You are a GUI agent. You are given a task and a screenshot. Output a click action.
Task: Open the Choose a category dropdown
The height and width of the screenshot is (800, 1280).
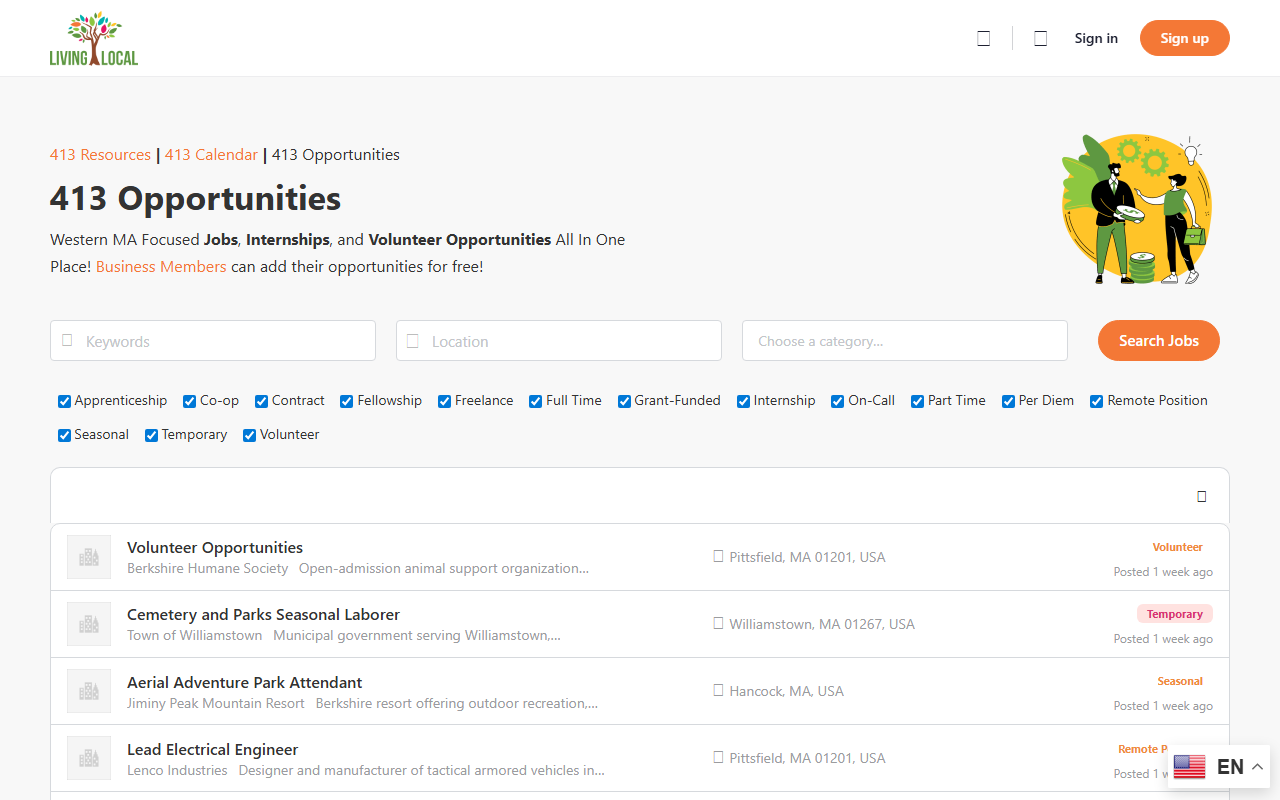click(905, 341)
